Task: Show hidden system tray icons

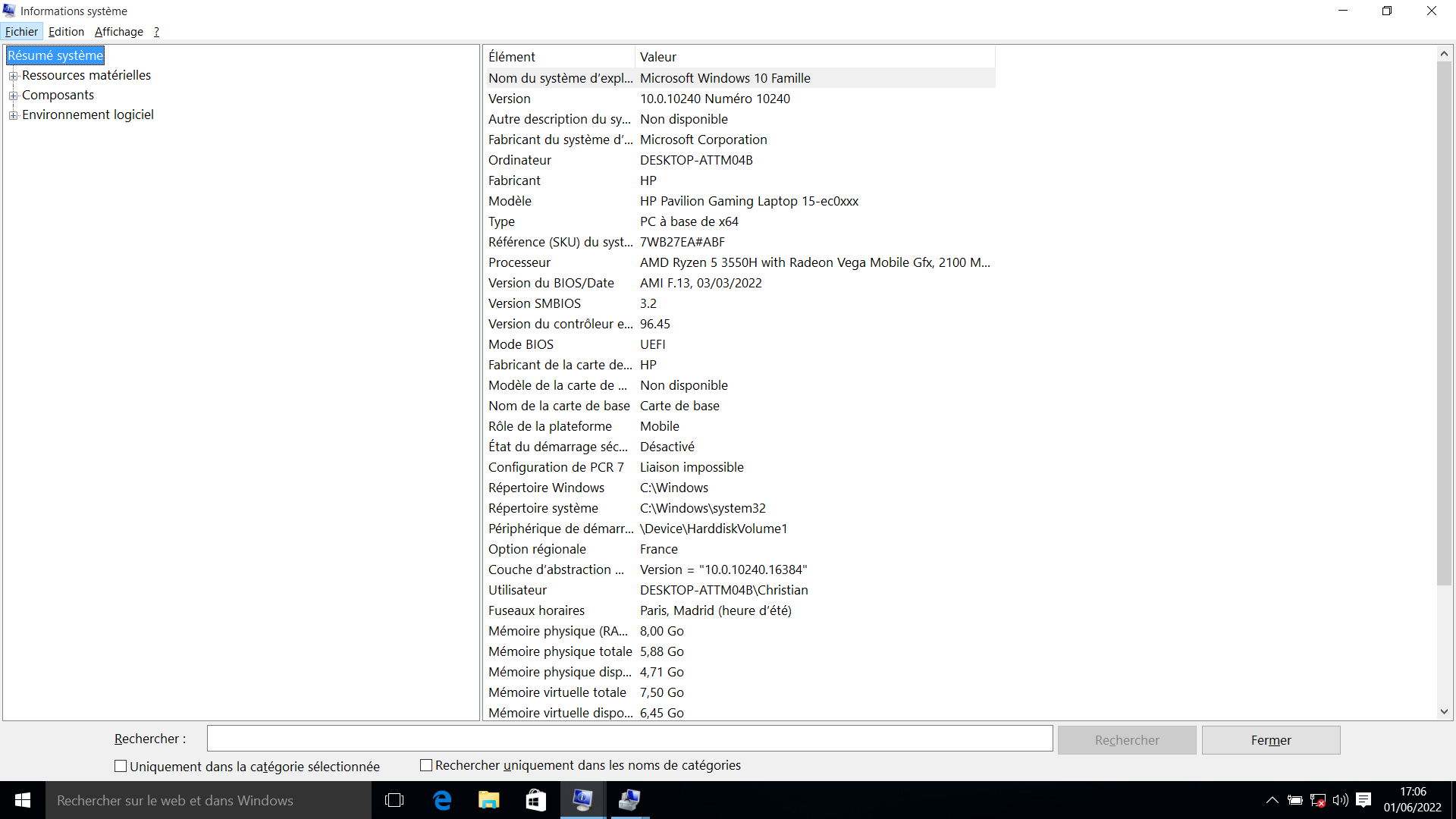Action: click(1272, 800)
